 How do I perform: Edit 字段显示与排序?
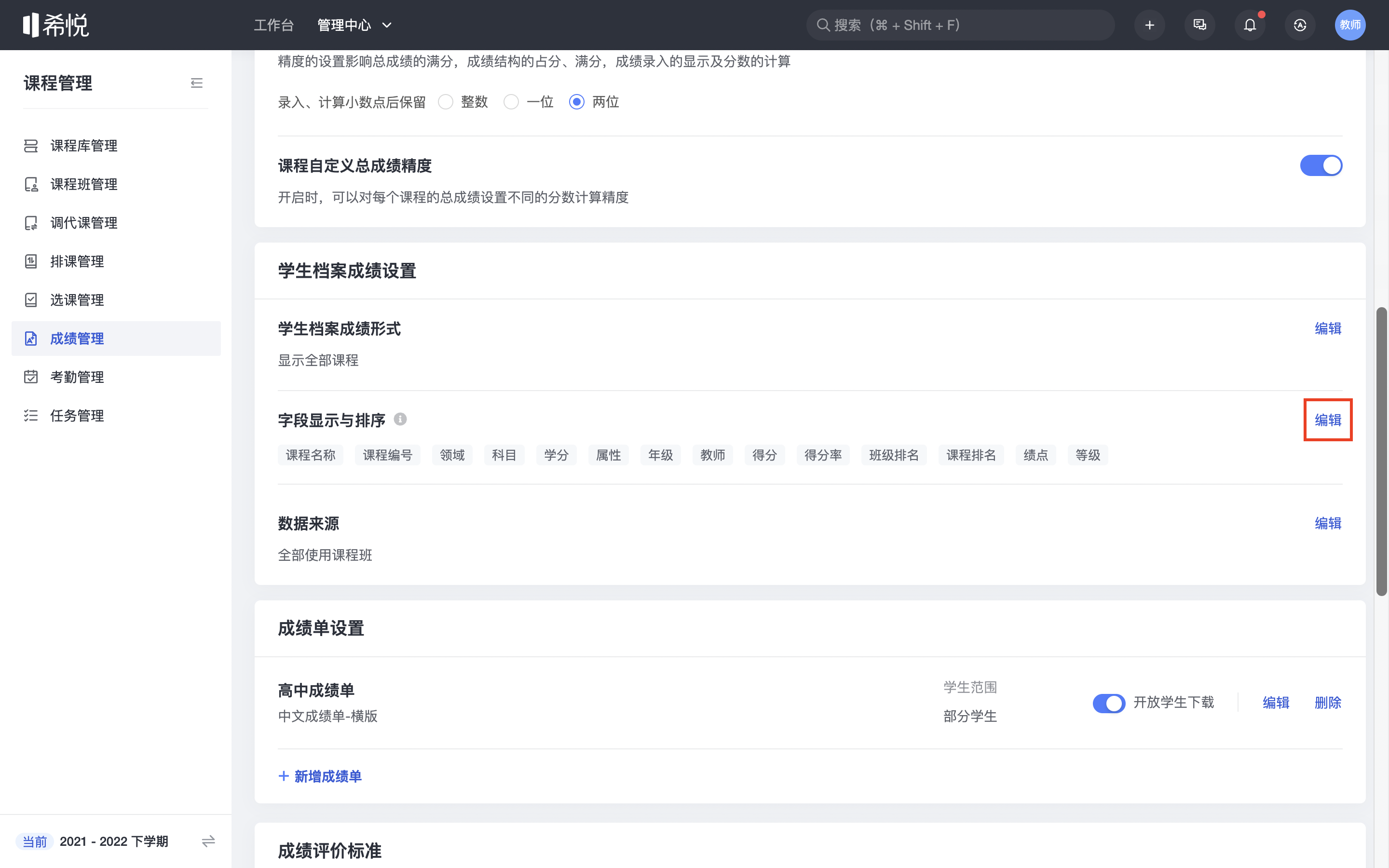coord(1328,420)
